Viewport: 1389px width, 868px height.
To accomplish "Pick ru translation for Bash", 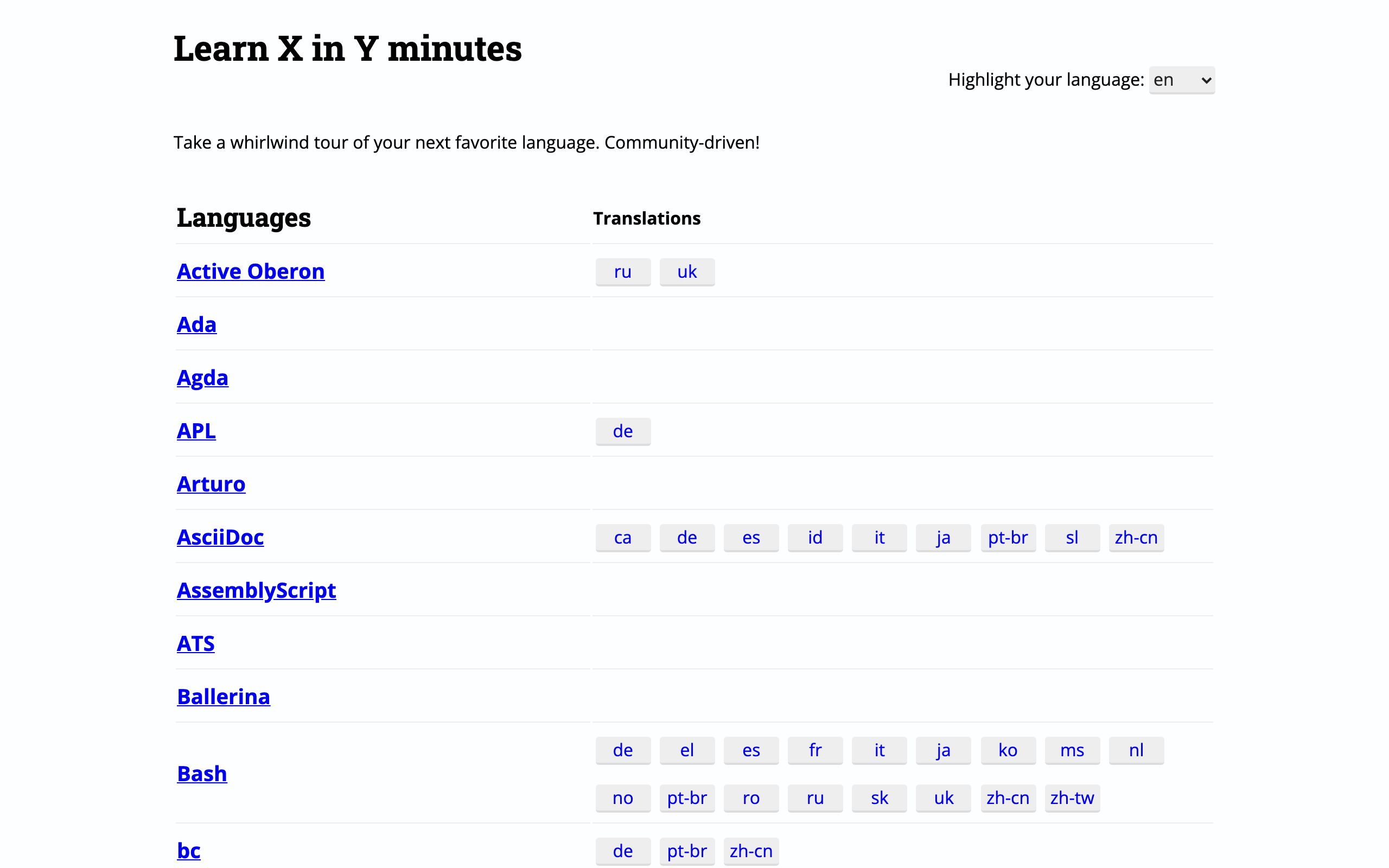I will [x=815, y=798].
